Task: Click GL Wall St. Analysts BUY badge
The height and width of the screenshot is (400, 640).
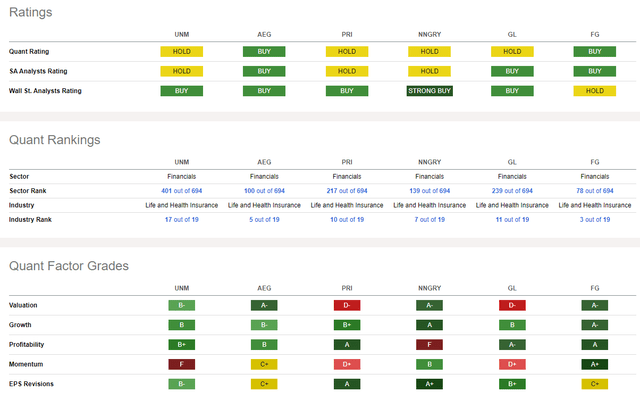Action: [x=512, y=91]
